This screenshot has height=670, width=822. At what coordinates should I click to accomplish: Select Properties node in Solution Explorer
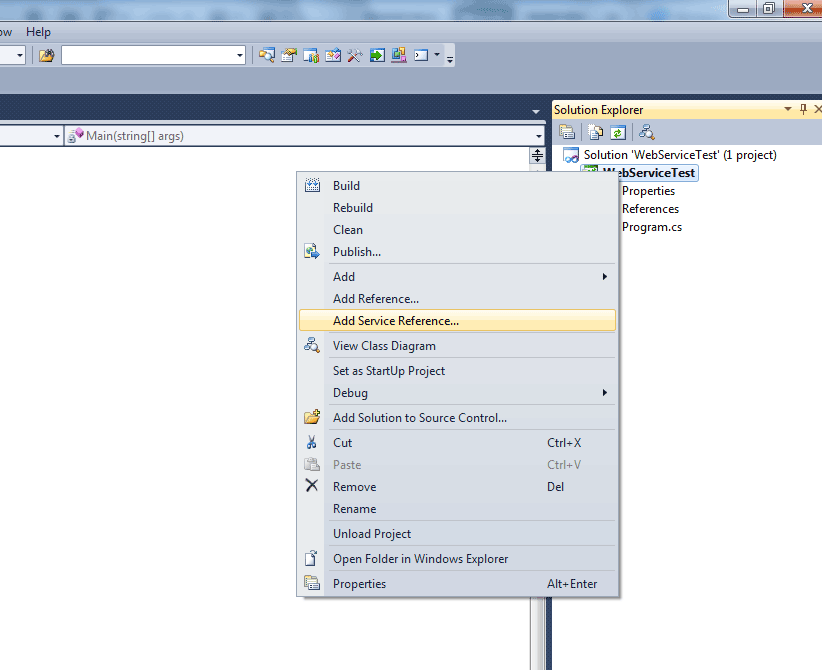coord(648,191)
